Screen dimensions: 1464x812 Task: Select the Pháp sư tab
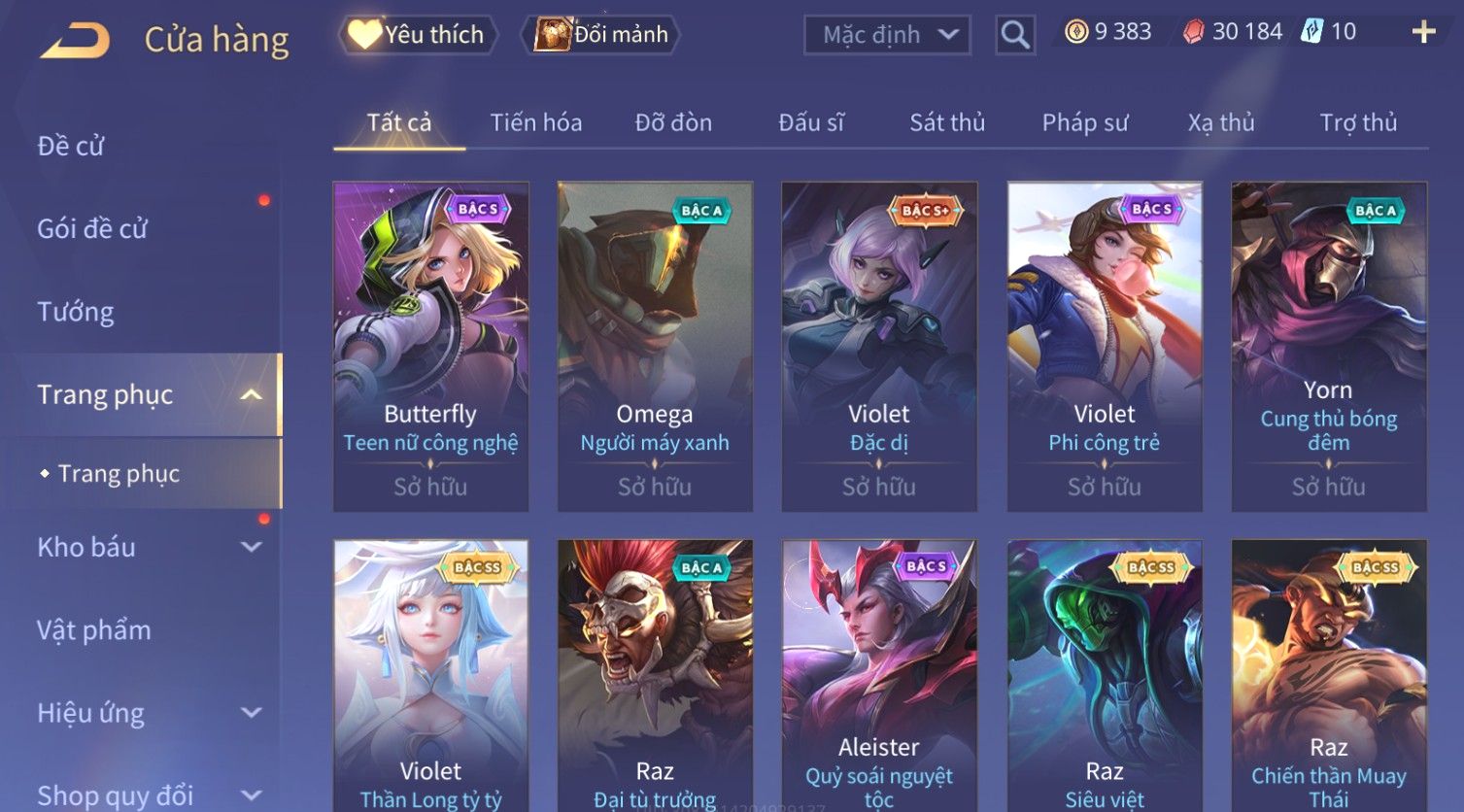pyautogui.click(x=1085, y=122)
